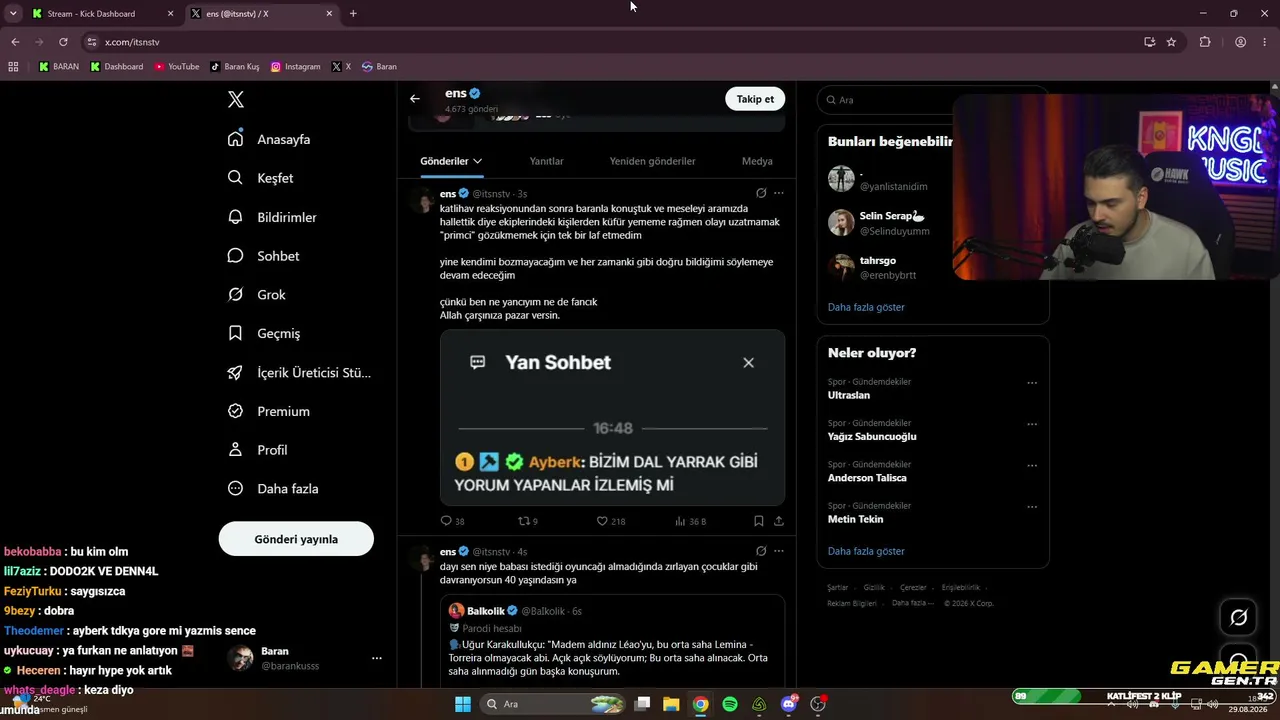The height and width of the screenshot is (720, 1280).
Task: Open Bildirimler notifications
Action: pos(272,217)
